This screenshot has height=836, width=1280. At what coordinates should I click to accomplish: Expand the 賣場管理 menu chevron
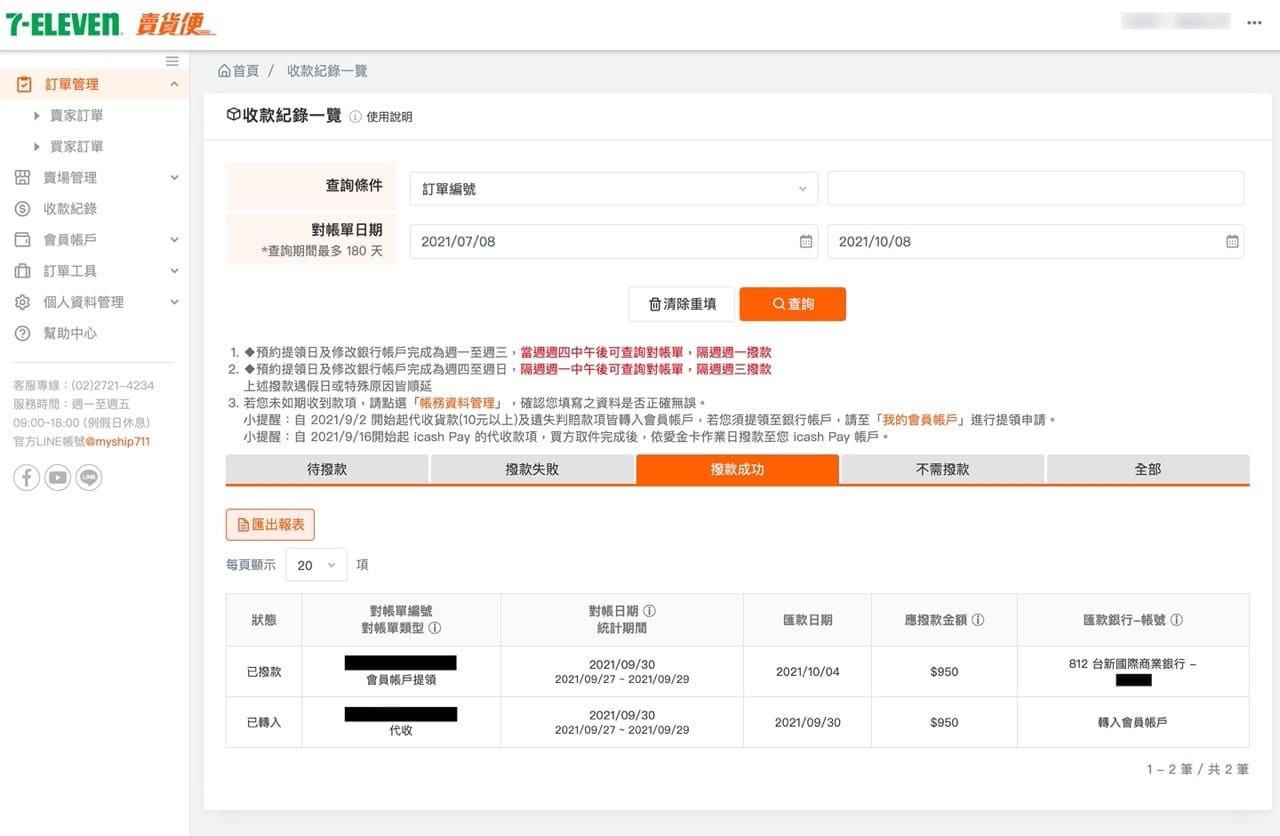(174, 178)
